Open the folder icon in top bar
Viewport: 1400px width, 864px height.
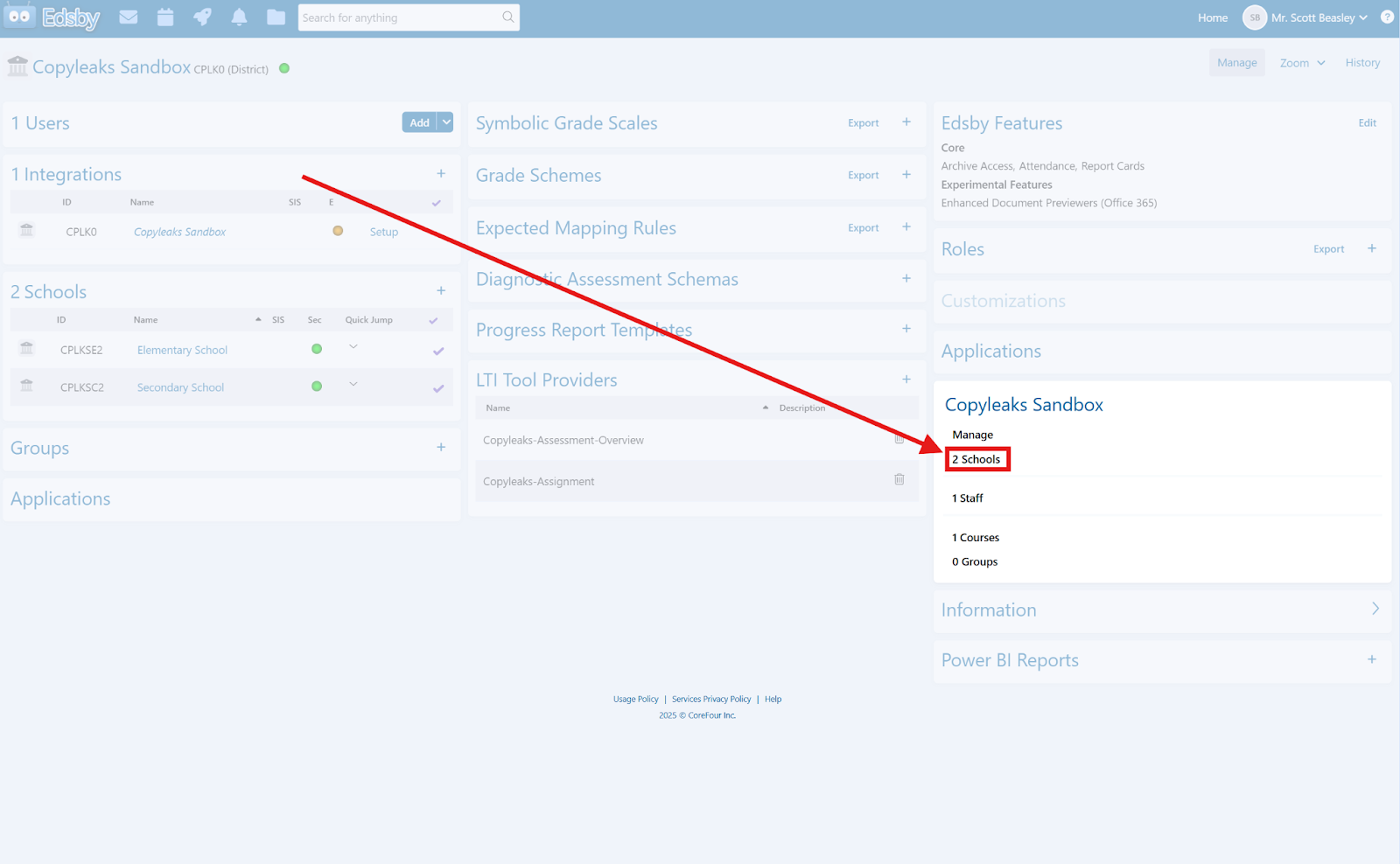(x=276, y=17)
